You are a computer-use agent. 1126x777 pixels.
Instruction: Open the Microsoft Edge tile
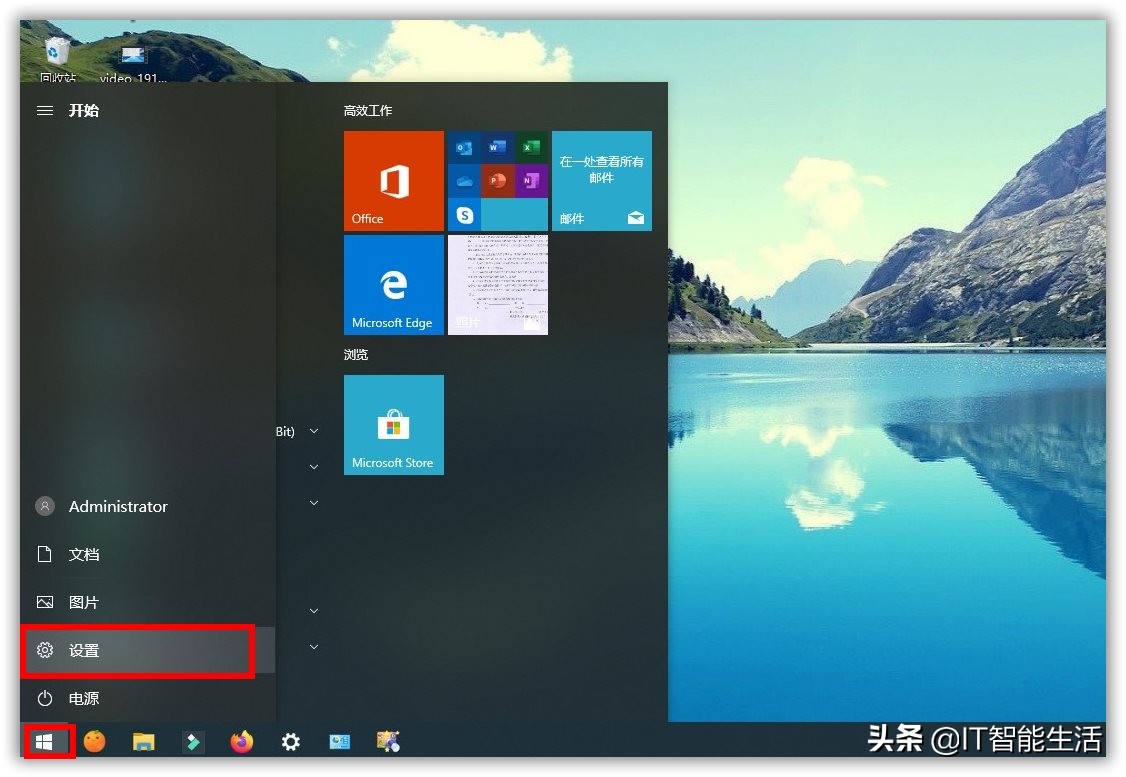coord(393,285)
